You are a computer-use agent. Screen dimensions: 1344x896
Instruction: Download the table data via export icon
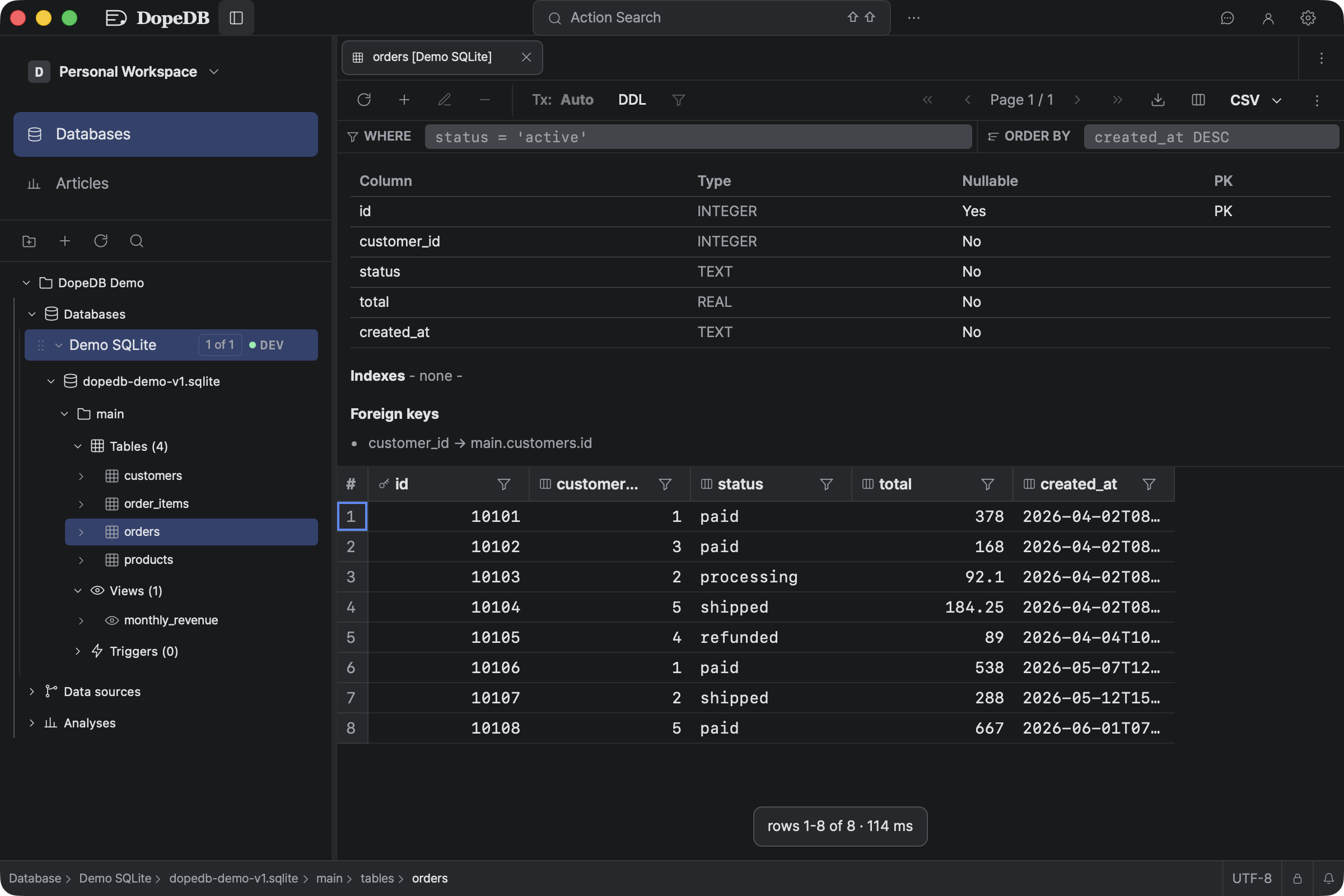click(x=1158, y=100)
